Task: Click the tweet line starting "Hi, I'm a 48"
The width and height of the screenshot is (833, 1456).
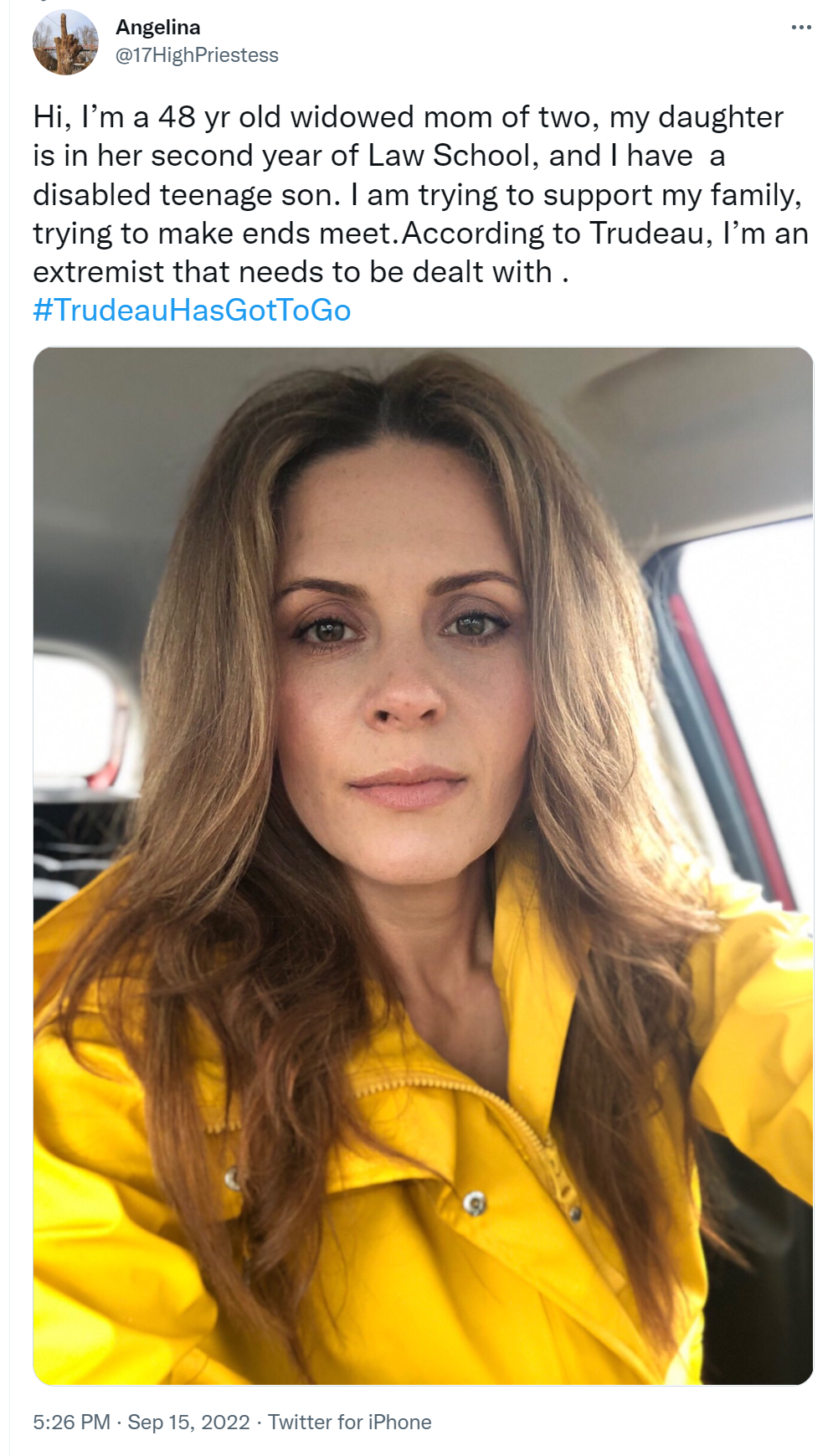Action: (x=409, y=117)
